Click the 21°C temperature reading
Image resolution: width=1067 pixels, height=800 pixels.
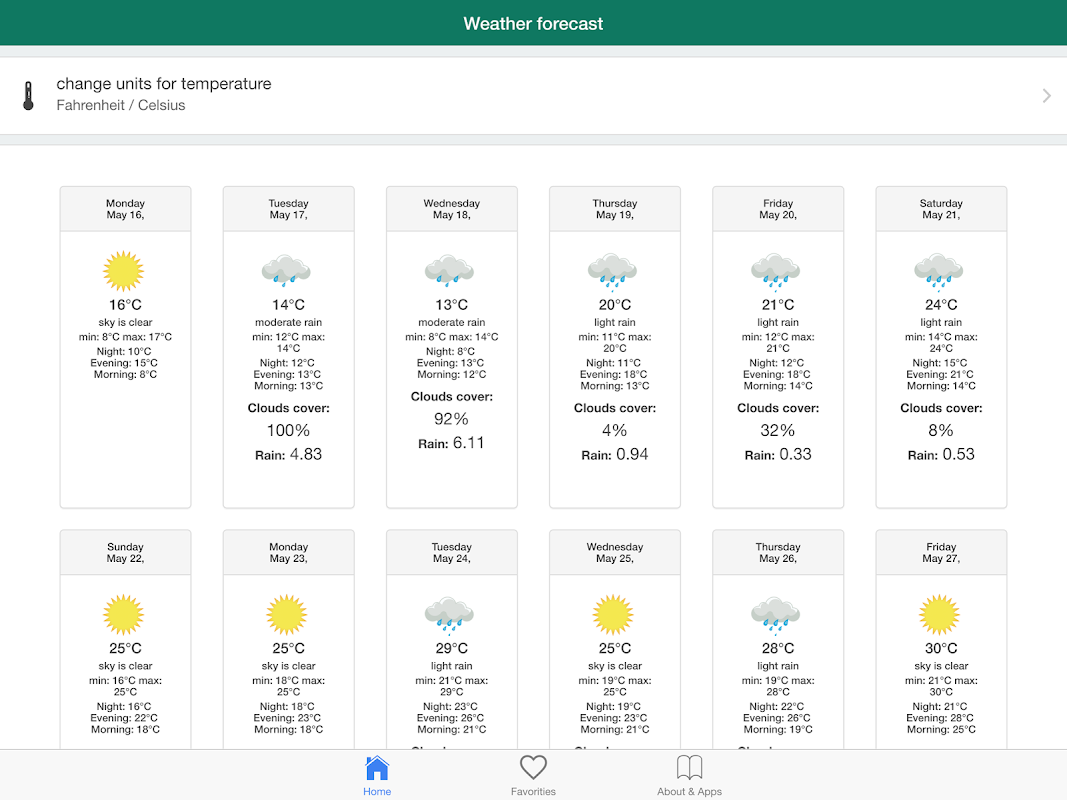778,305
